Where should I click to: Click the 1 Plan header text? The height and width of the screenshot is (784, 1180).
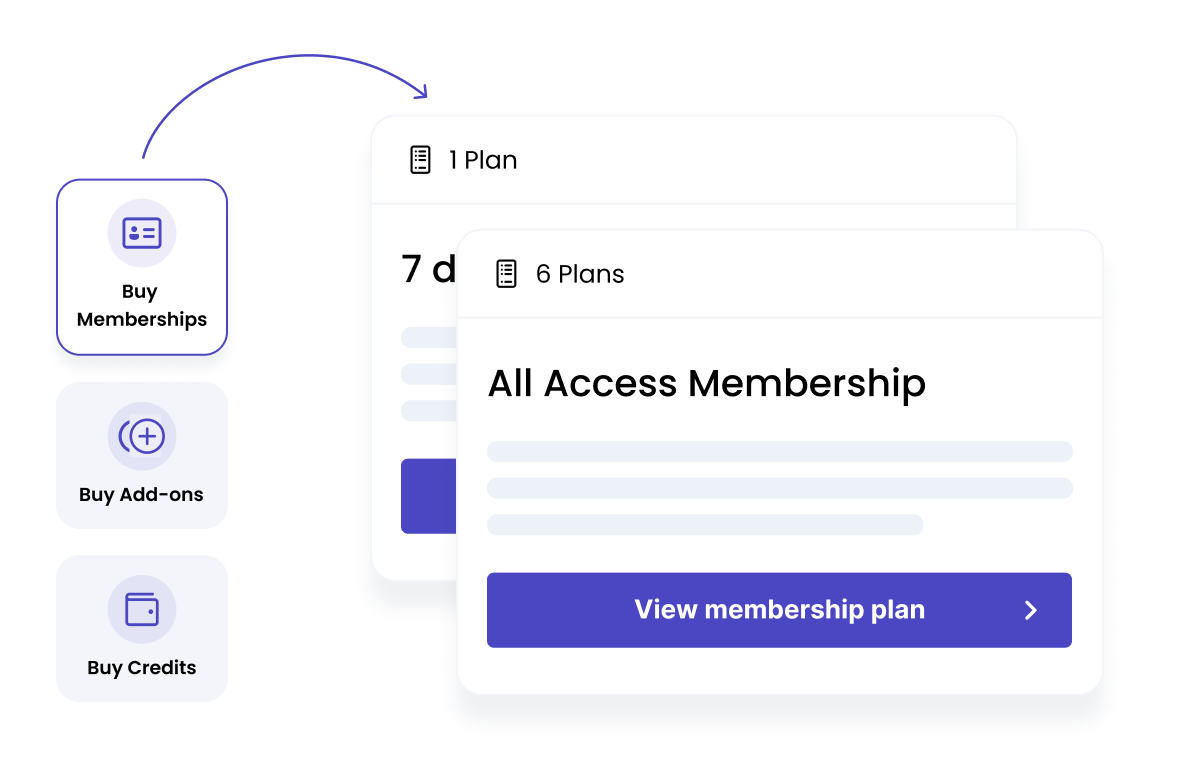483,160
